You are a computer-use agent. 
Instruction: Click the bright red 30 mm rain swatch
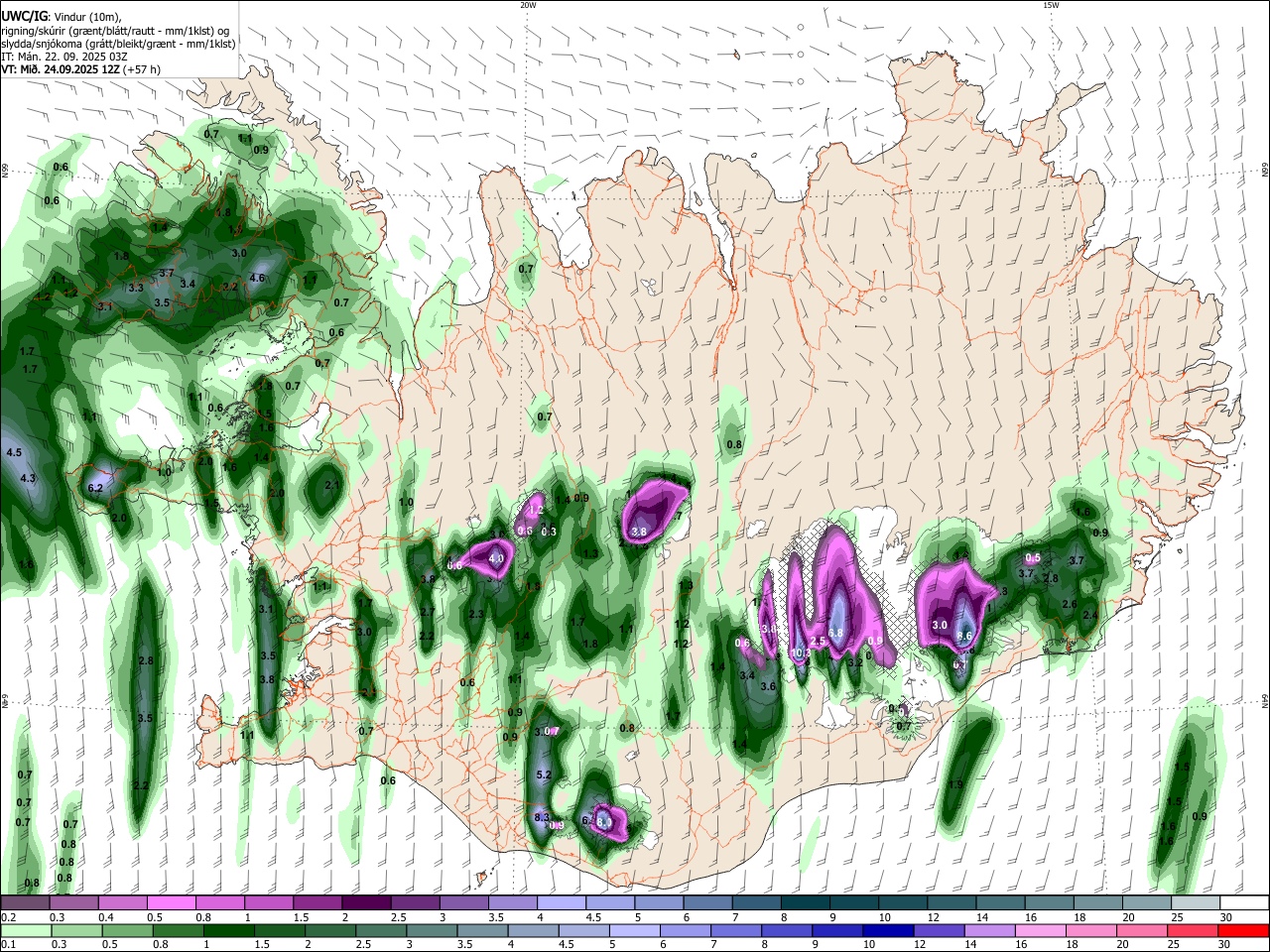[x=1244, y=930]
